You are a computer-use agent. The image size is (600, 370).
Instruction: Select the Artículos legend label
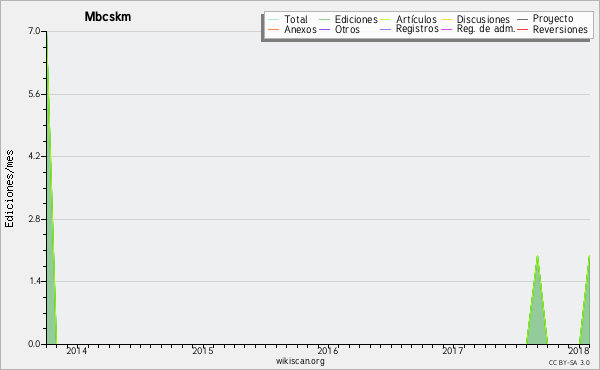point(416,19)
